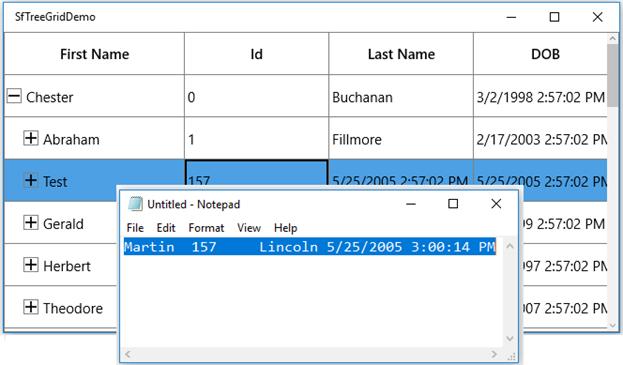
Task: Close the Notepad window
Action: pos(496,204)
